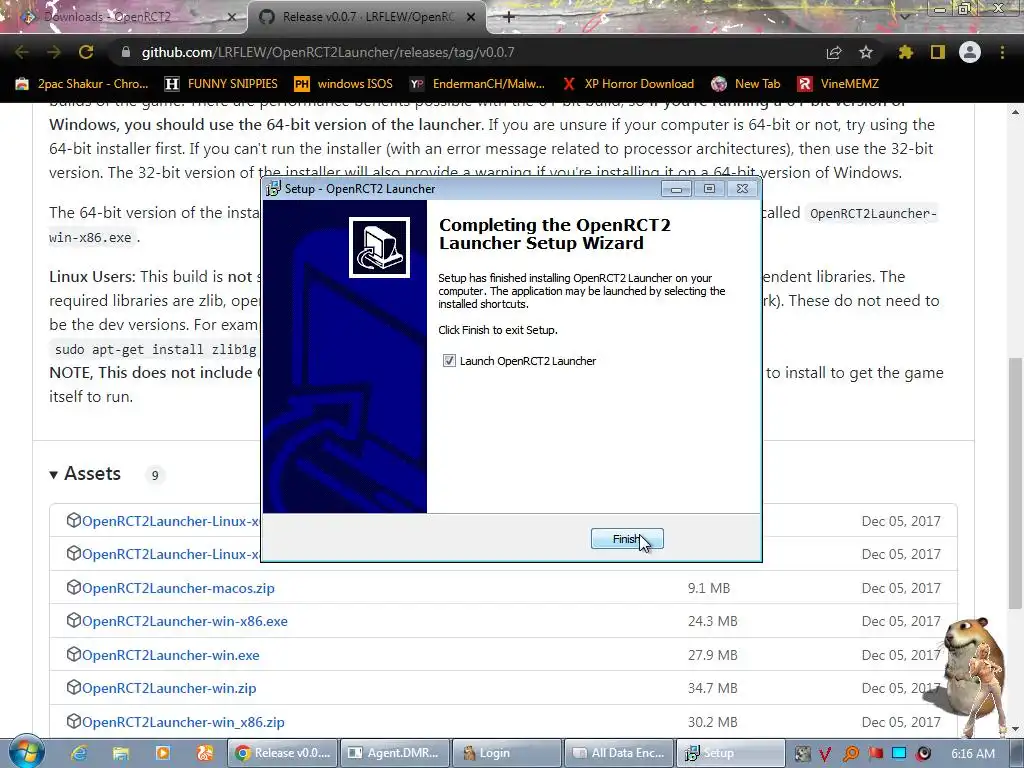Open a new Chrome tab
This screenshot has width=1024, height=768.
(x=509, y=17)
